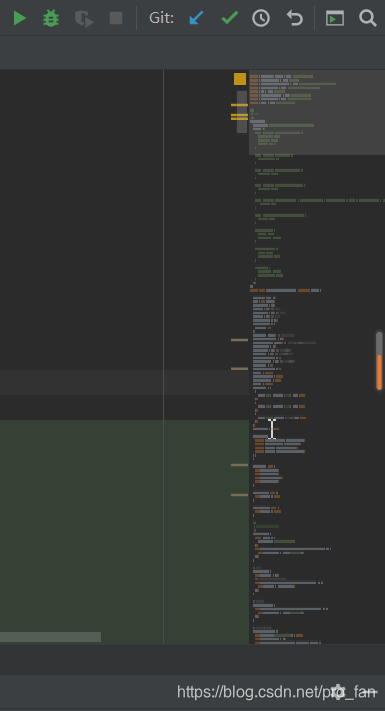Run the project with the green play button
385x711 pixels.
point(19,19)
